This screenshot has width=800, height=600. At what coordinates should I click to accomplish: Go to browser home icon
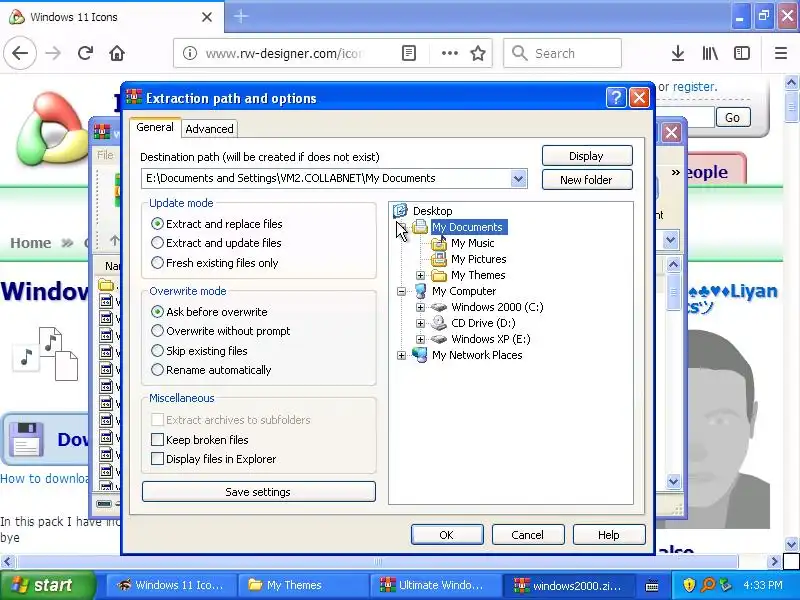117,53
